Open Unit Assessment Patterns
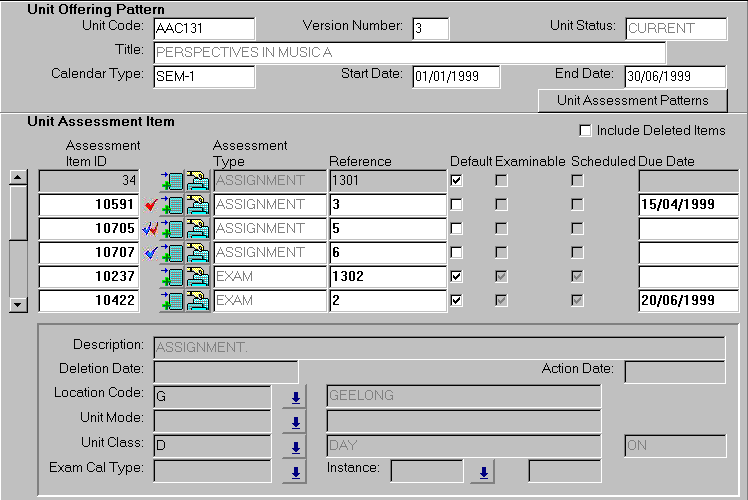Image resolution: width=748 pixels, height=500 pixels. pyautogui.click(x=632, y=101)
